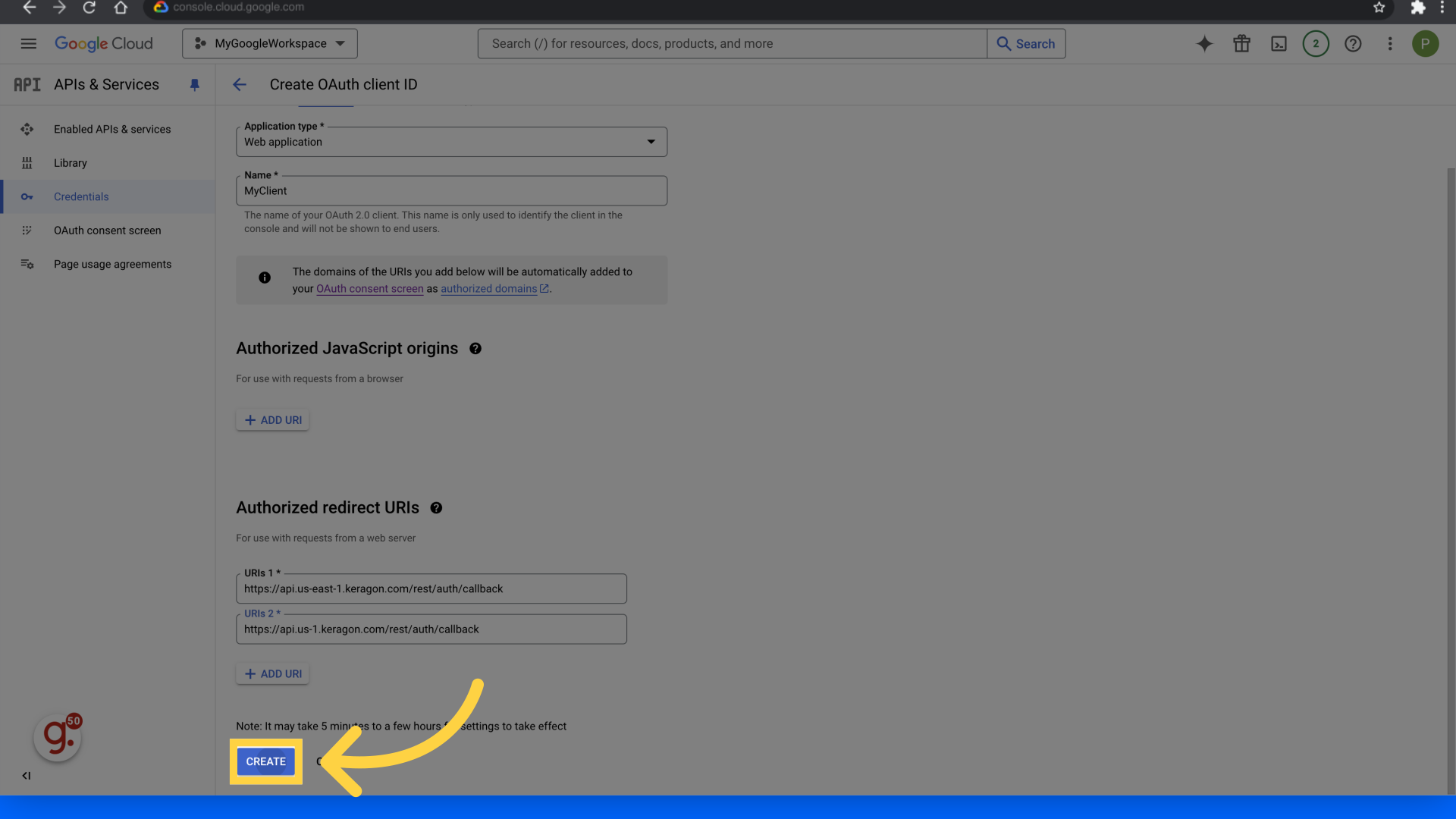Open Gemini AI assistant sparkle icon
Image resolution: width=1456 pixels, height=819 pixels.
[x=1204, y=44]
